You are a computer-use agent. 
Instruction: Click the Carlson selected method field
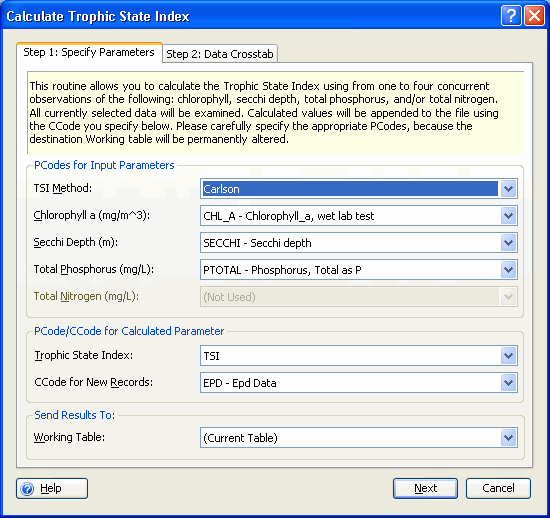click(x=350, y=189)
